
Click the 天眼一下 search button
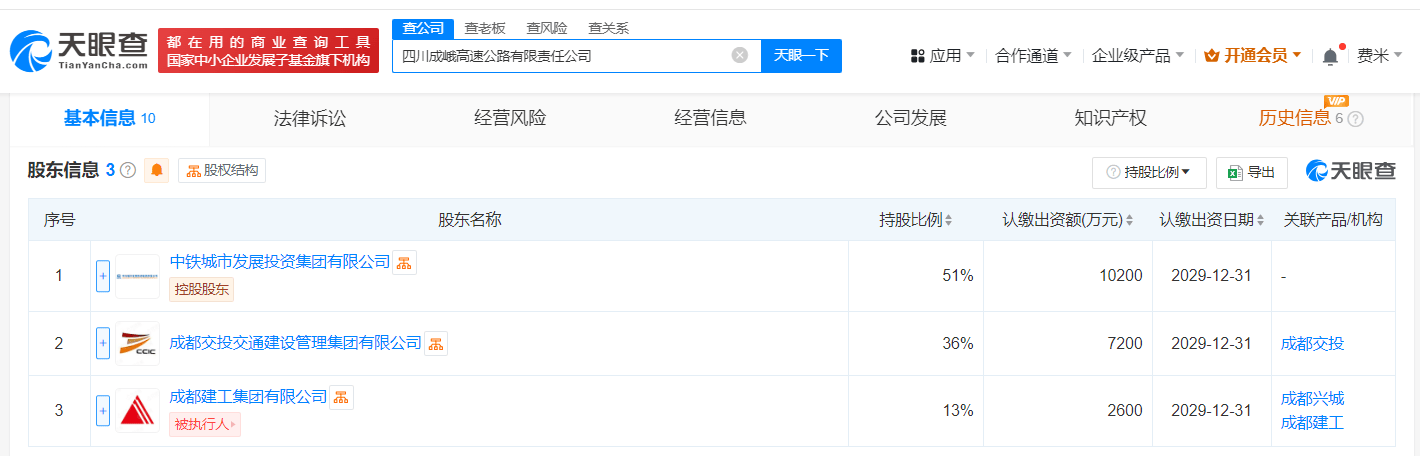pyautogui.click(x=802, y=56)
